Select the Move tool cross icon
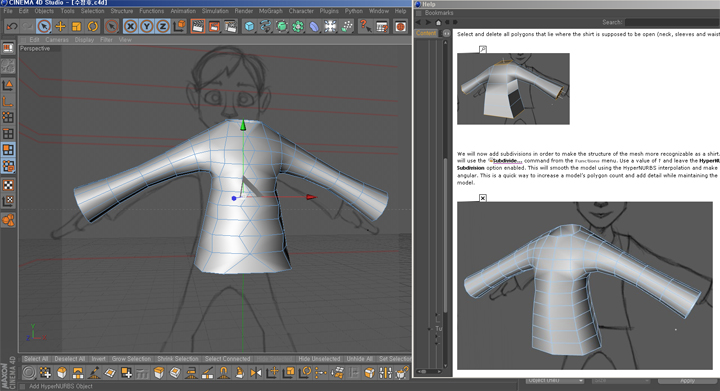 tap(60, 26)
